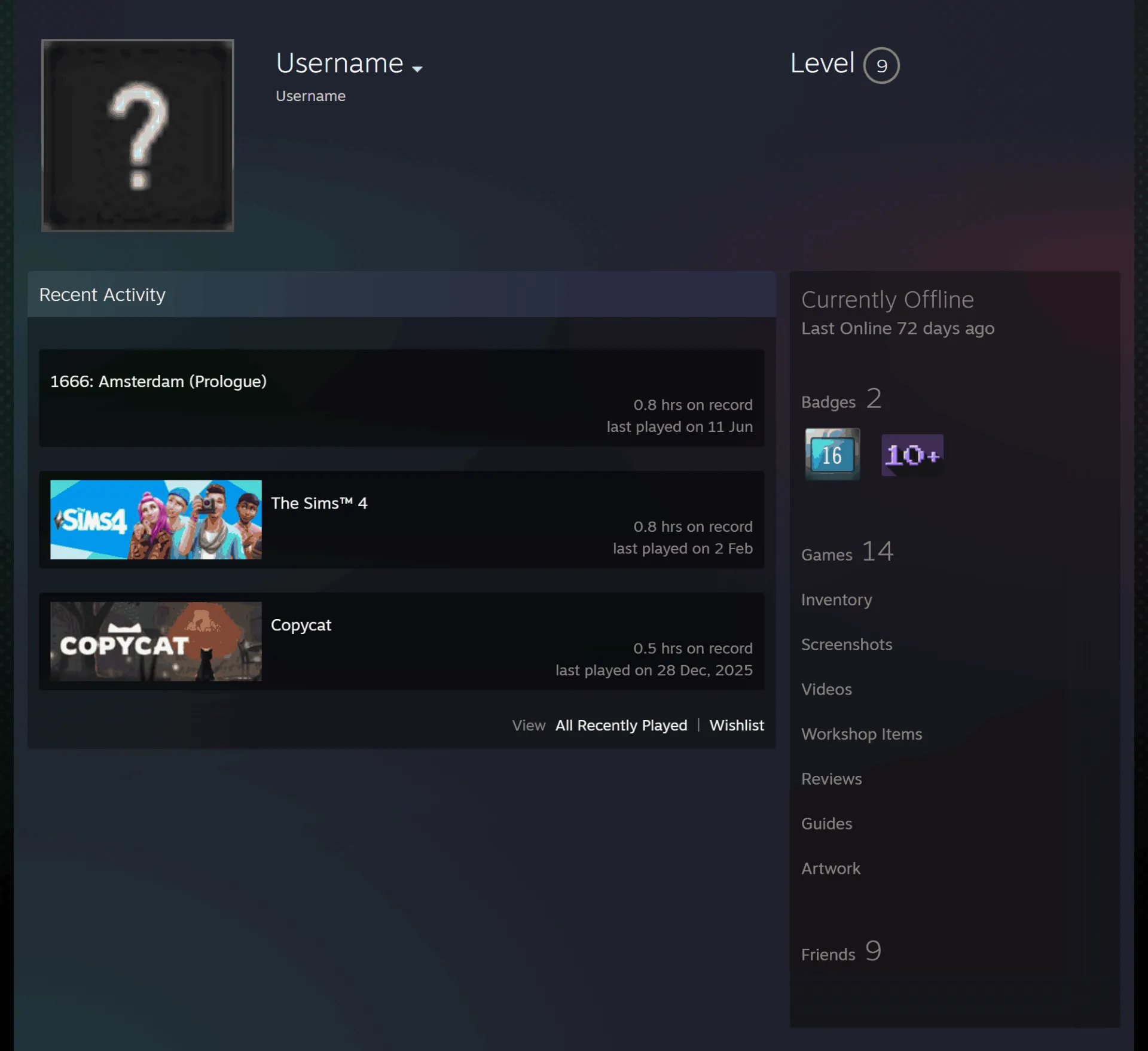
Task: Click the 'Currently Offline' status text
Action: click(887, 300)
